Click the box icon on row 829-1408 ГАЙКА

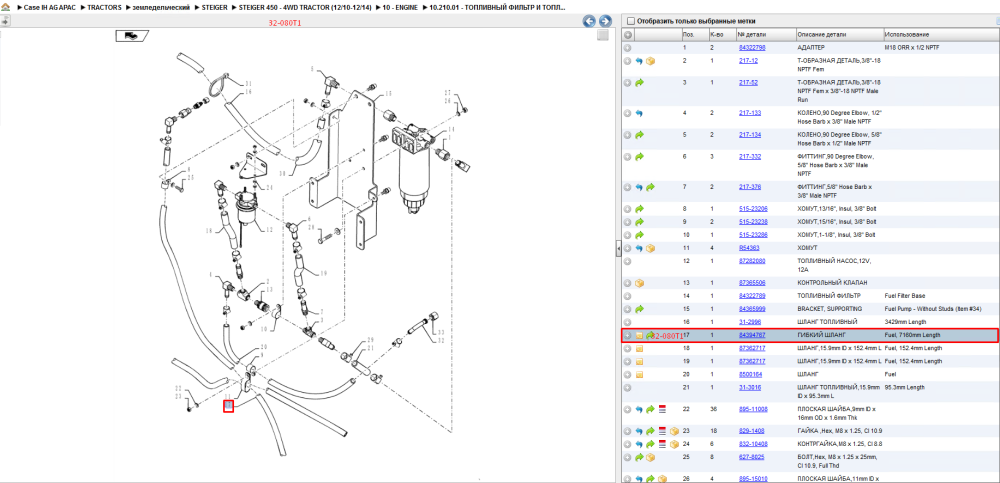coord(673,431)
